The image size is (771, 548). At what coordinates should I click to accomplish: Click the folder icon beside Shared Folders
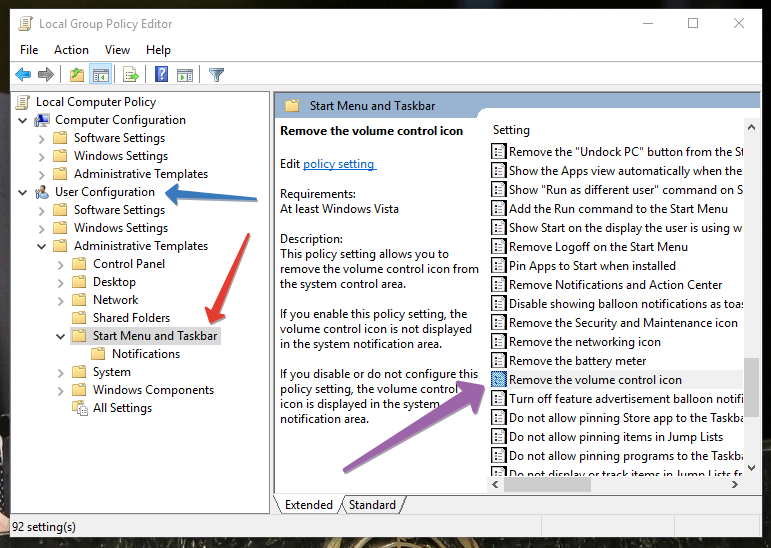79,318
